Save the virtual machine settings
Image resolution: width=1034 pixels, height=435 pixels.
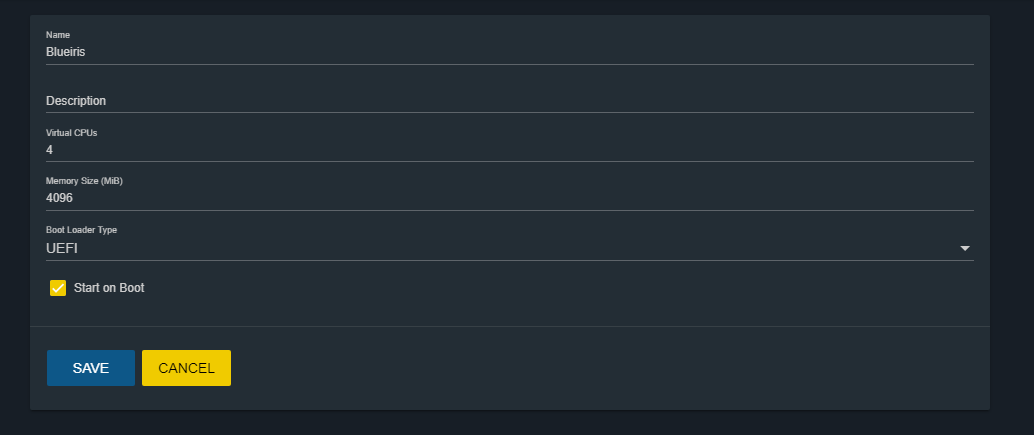click(91, 368)
